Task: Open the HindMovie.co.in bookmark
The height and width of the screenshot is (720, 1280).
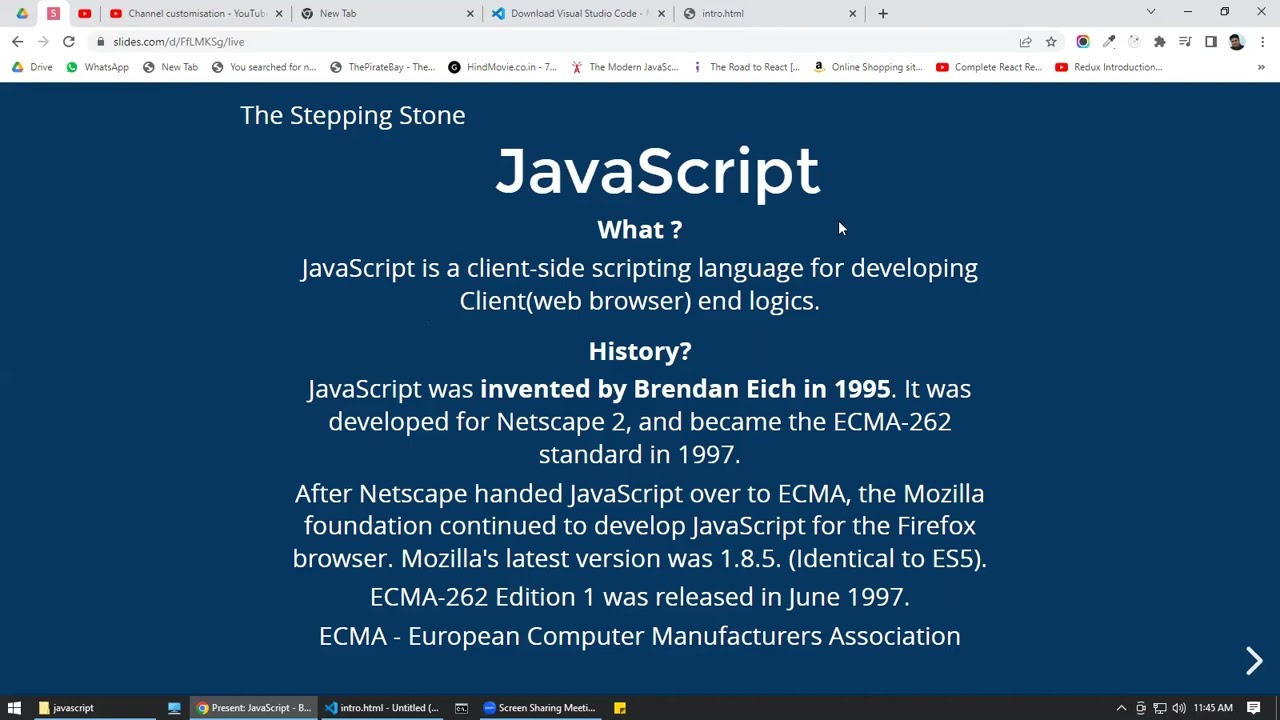Action: (503, 67)
